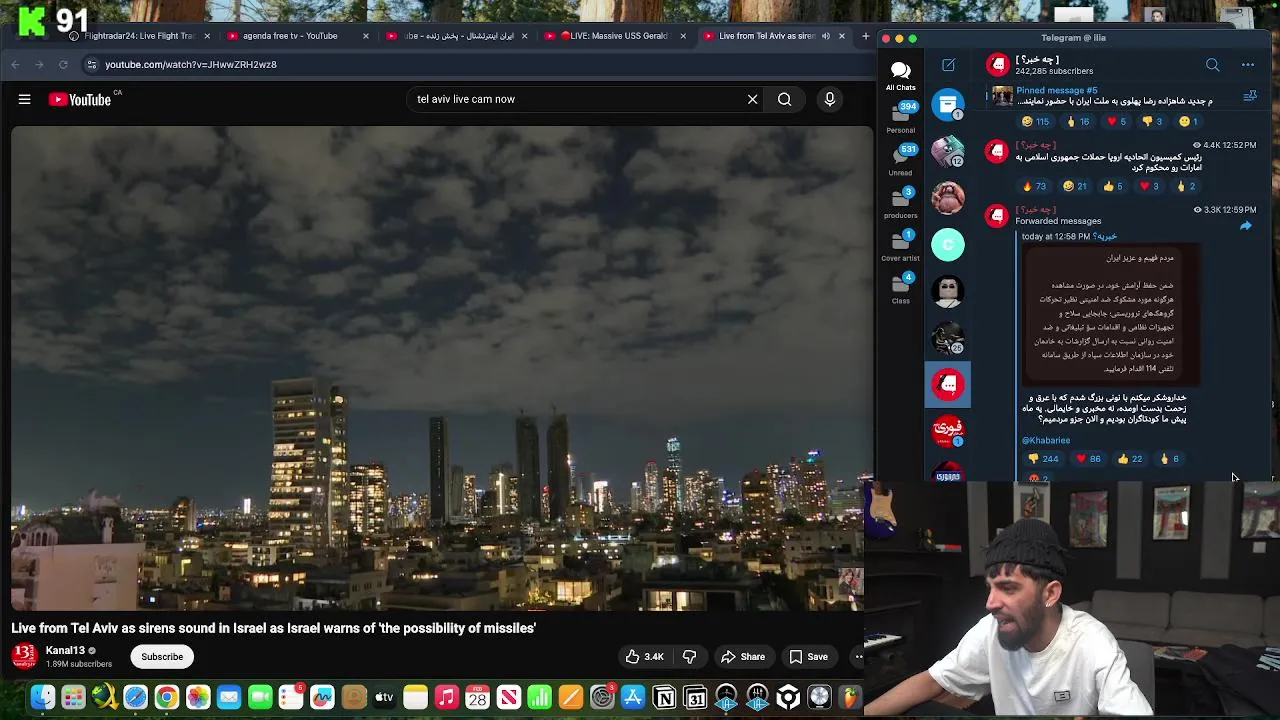Toggle thumbs-up 22 reaction
Image resolution: width=1280 pixels, height=720 pixels.
click(x=1130, y=459)
